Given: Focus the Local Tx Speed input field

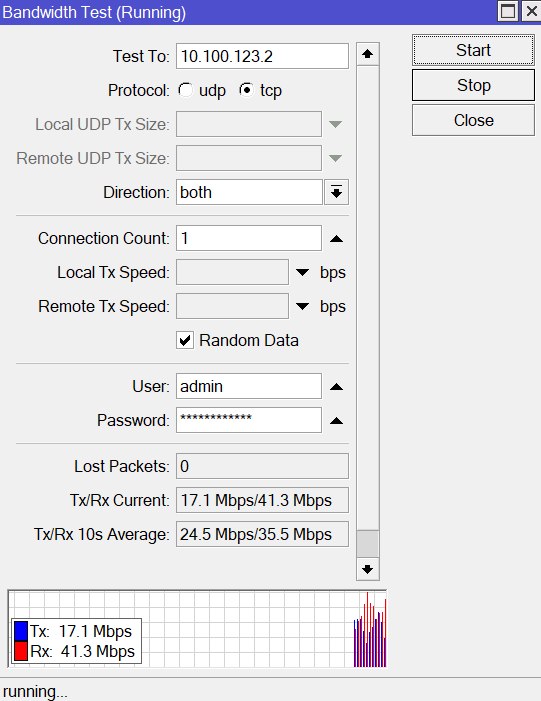Looking at the screenshot, I should [232, 272].
